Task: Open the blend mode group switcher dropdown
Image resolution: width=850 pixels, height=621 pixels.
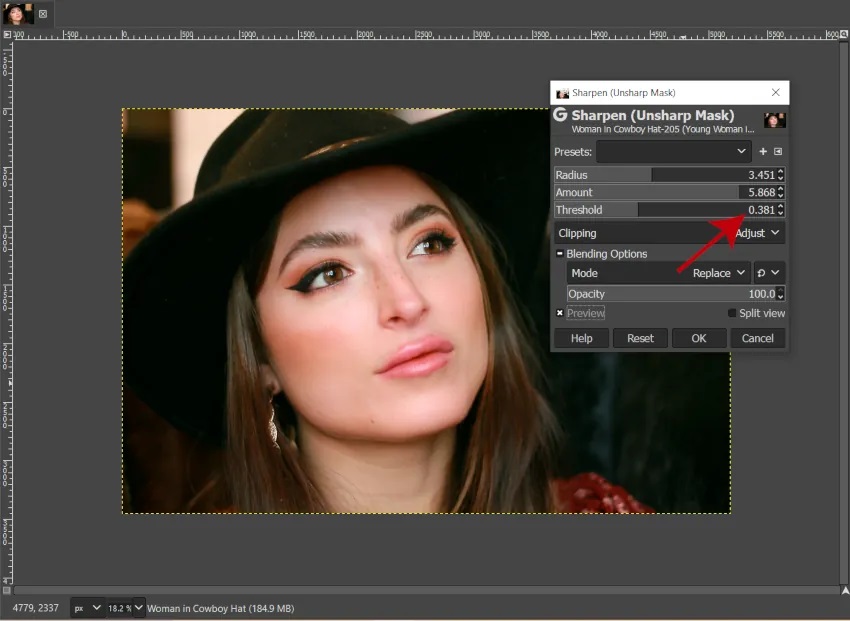Action: [x=768, y=273]
